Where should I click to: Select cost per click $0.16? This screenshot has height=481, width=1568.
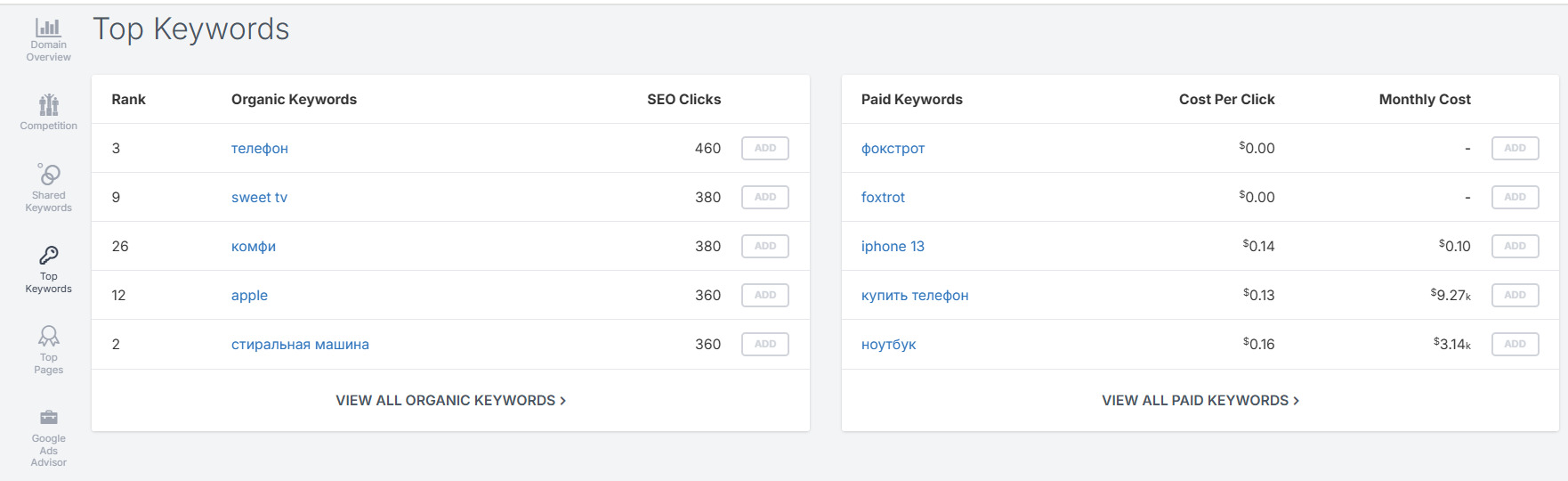(1258, 344)
